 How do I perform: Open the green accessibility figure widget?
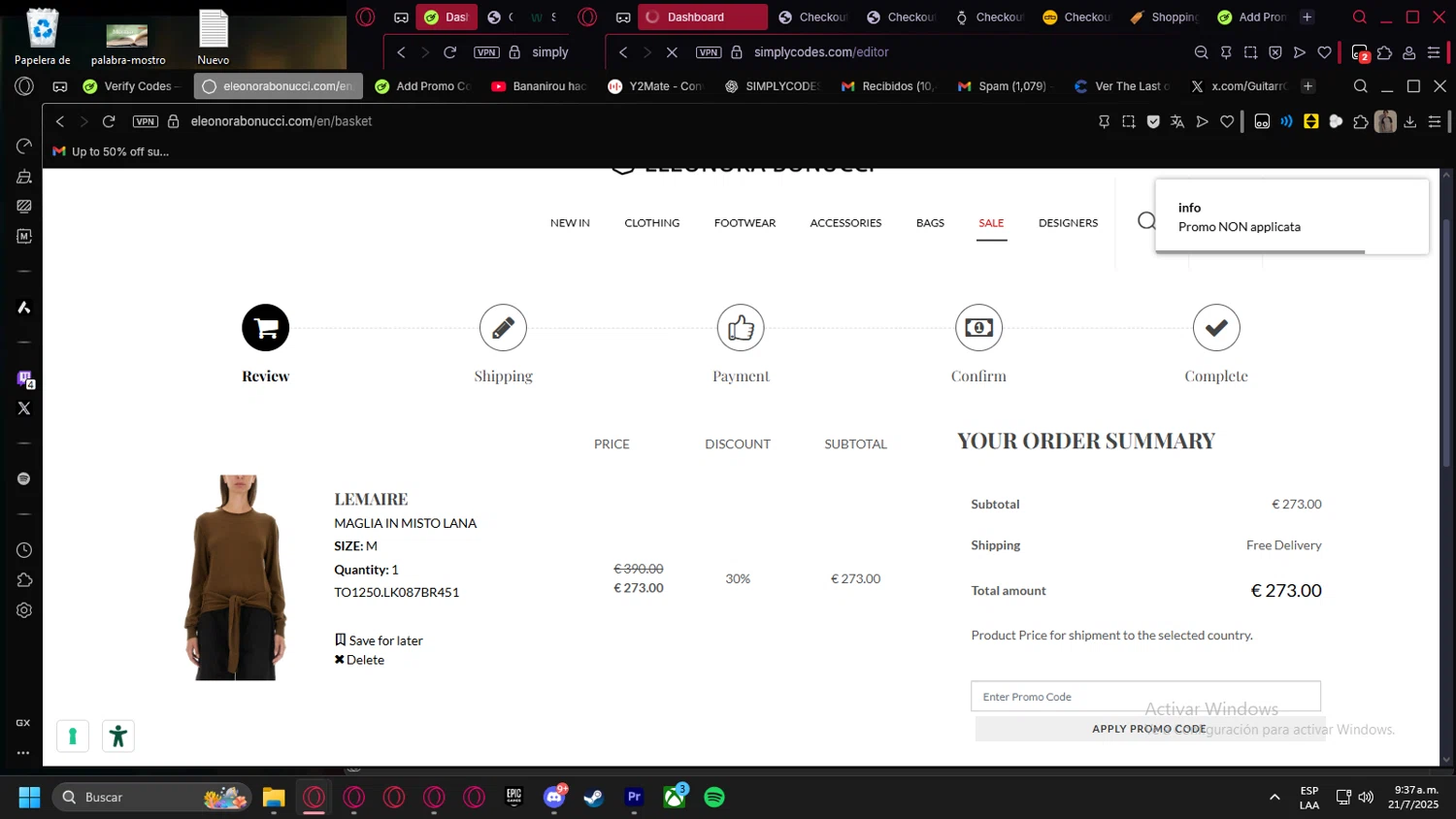(118, 737)
